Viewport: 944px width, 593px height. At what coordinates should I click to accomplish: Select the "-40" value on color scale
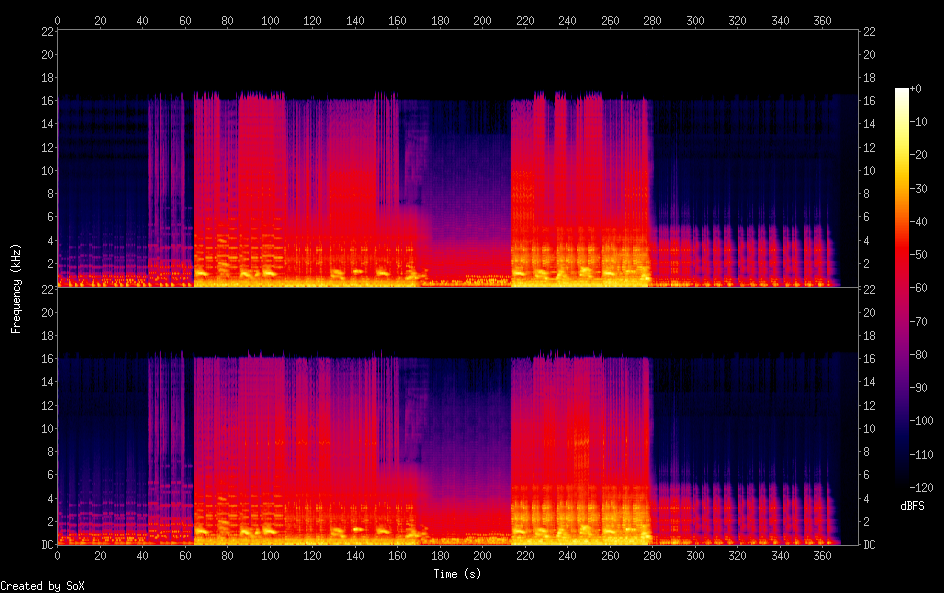(x=919, y=222)
